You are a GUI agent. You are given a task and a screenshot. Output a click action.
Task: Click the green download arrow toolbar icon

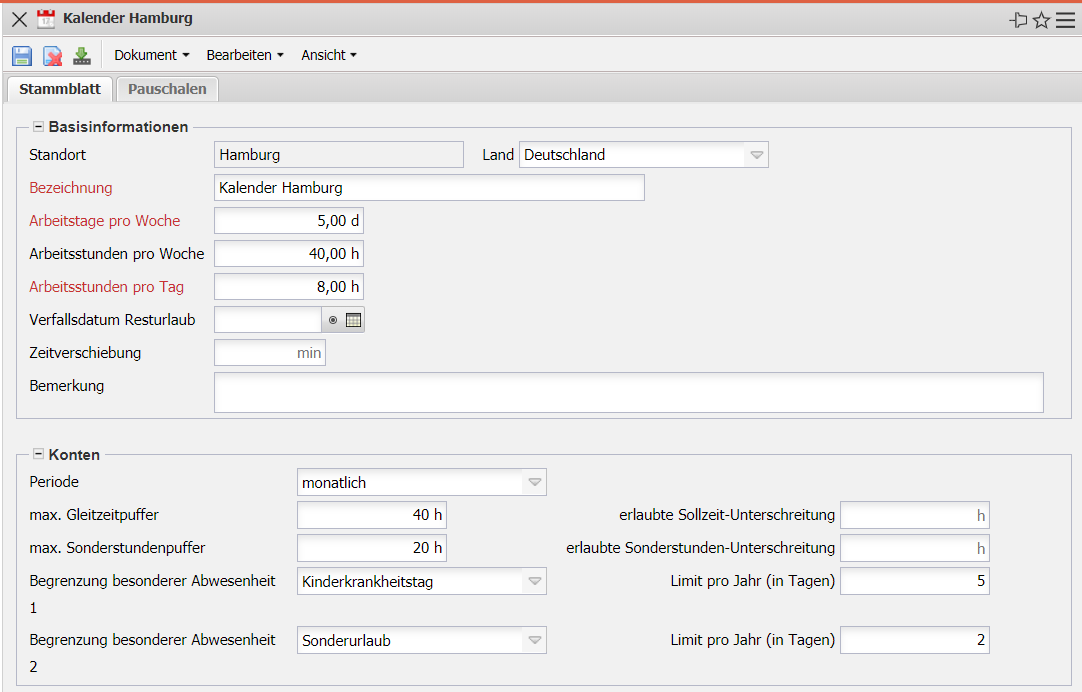click(82, 56)
